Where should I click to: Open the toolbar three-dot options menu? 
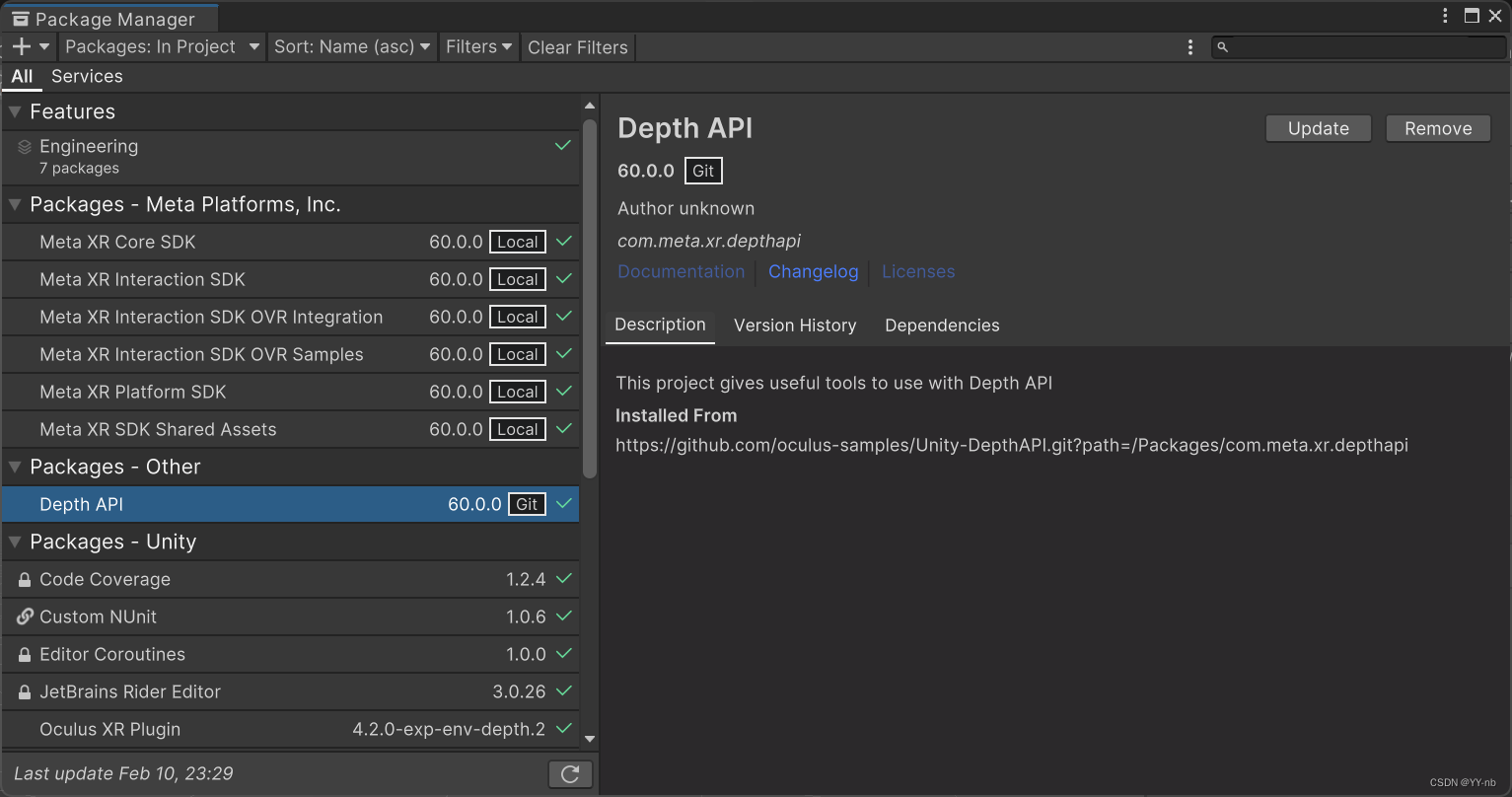point(1190,47)
